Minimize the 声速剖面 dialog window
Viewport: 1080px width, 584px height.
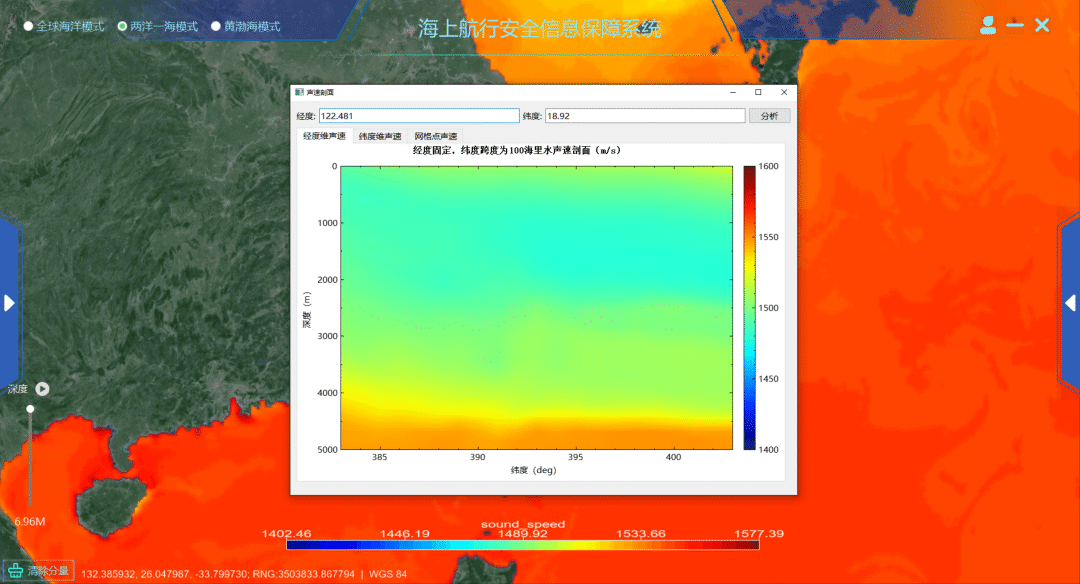pos(732,92)
